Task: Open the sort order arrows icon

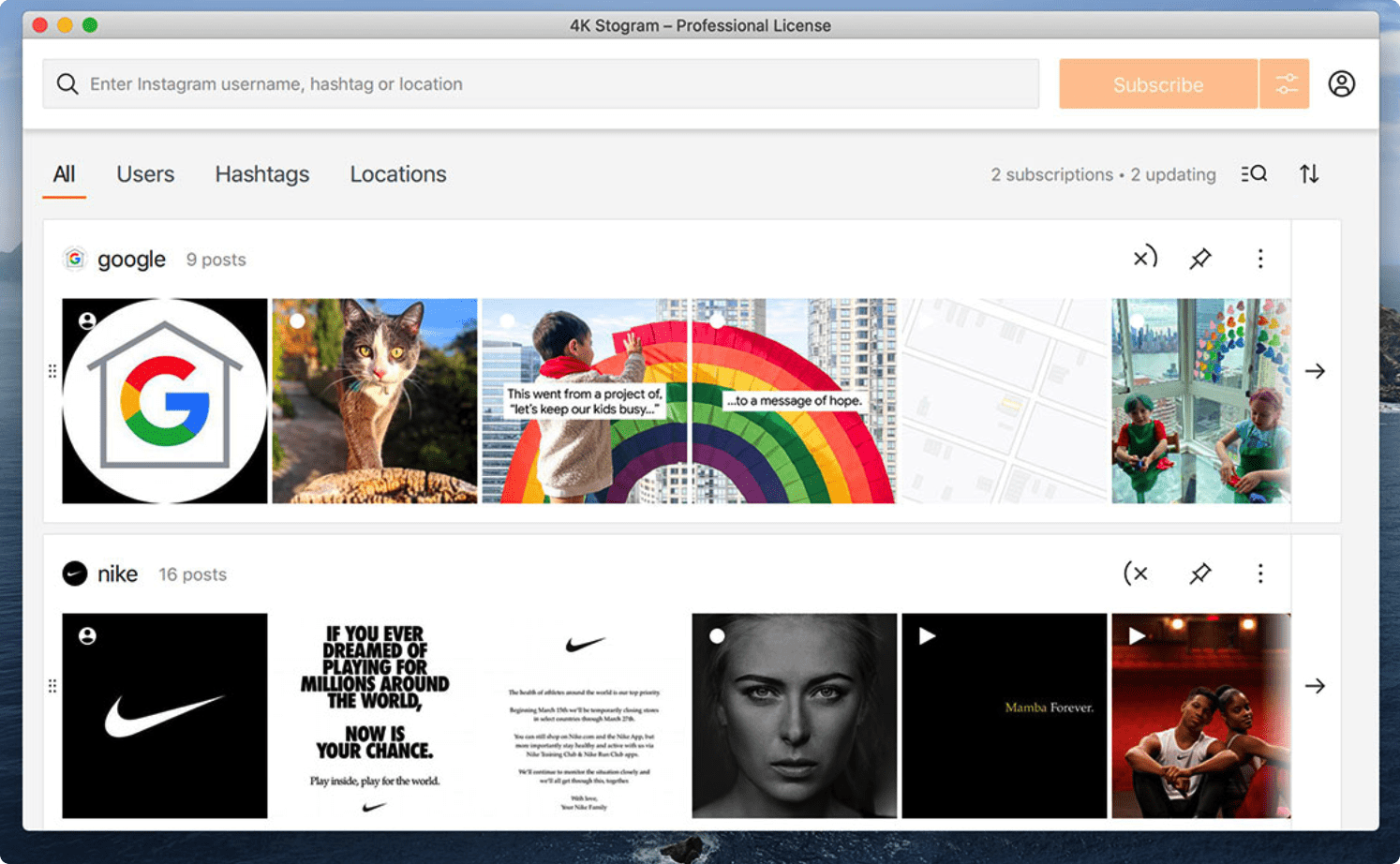Action: 1309,174
